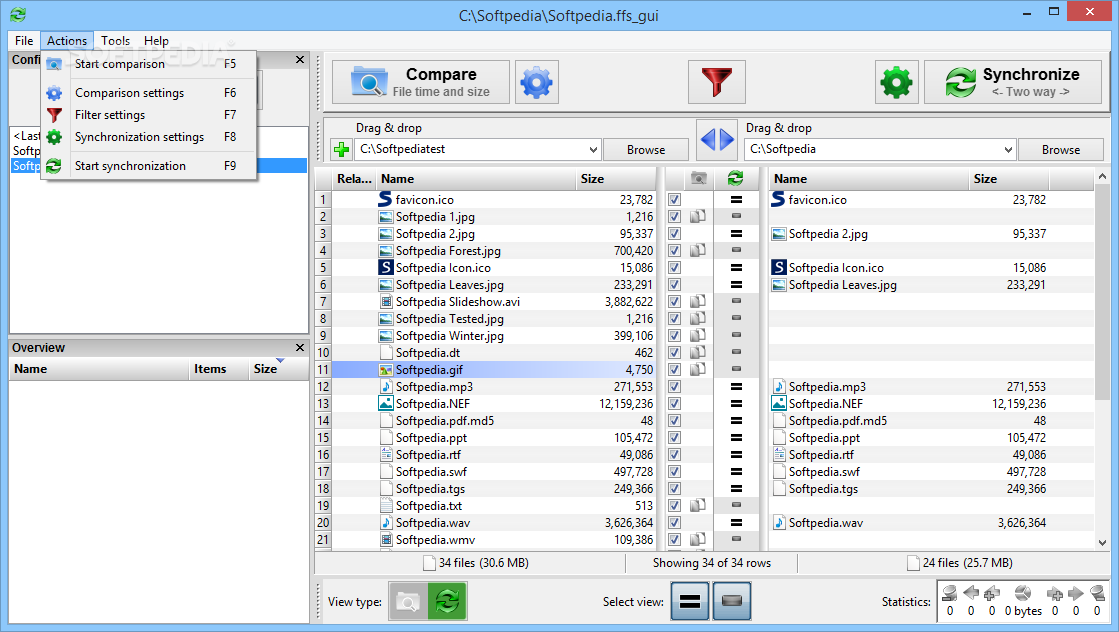Choose Comparison settings from Actions menu
This screenshot has width=1119, height=632.
[x=149, y=93]
